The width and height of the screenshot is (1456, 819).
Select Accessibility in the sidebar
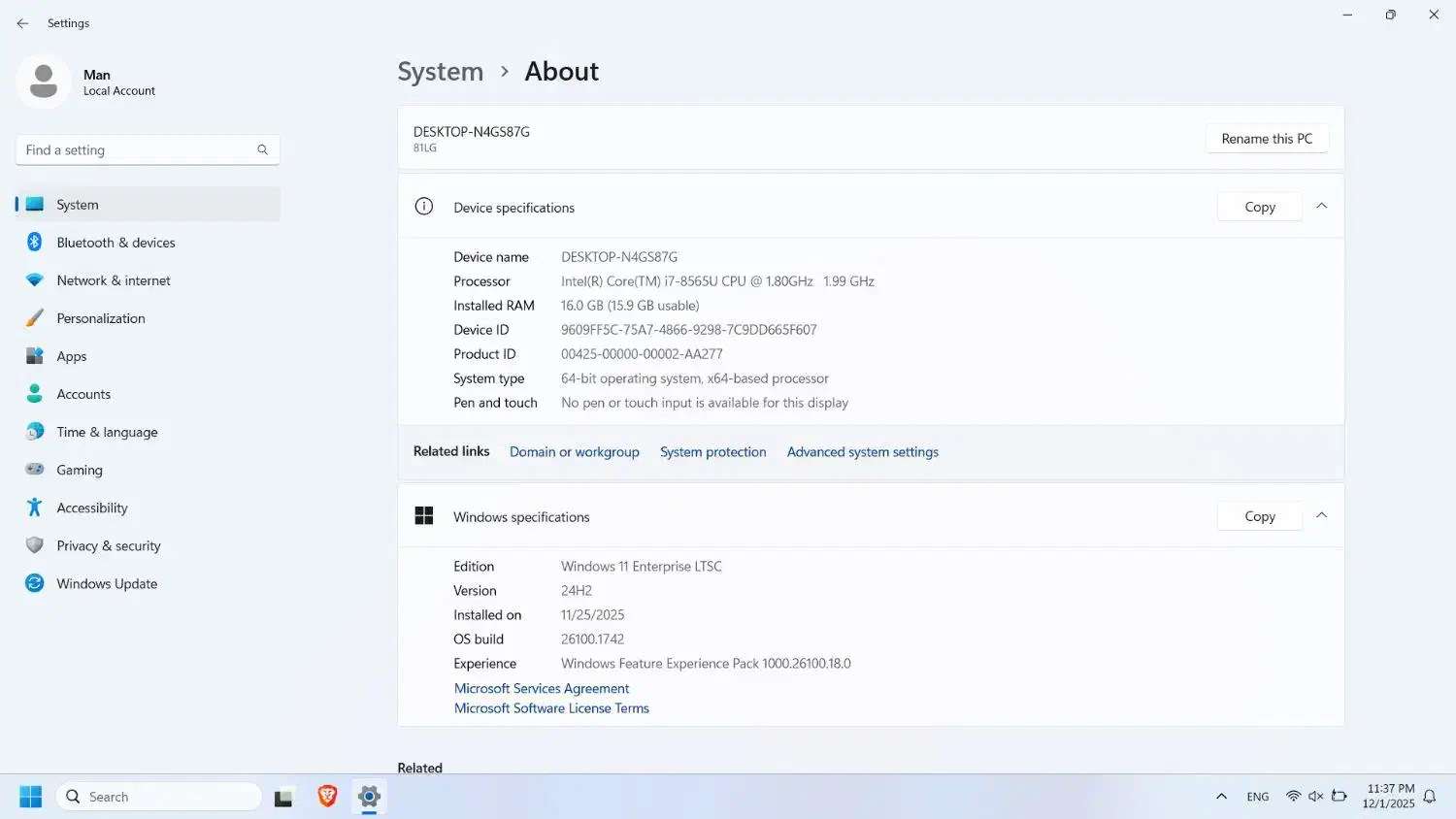click(x=92, y=508)
